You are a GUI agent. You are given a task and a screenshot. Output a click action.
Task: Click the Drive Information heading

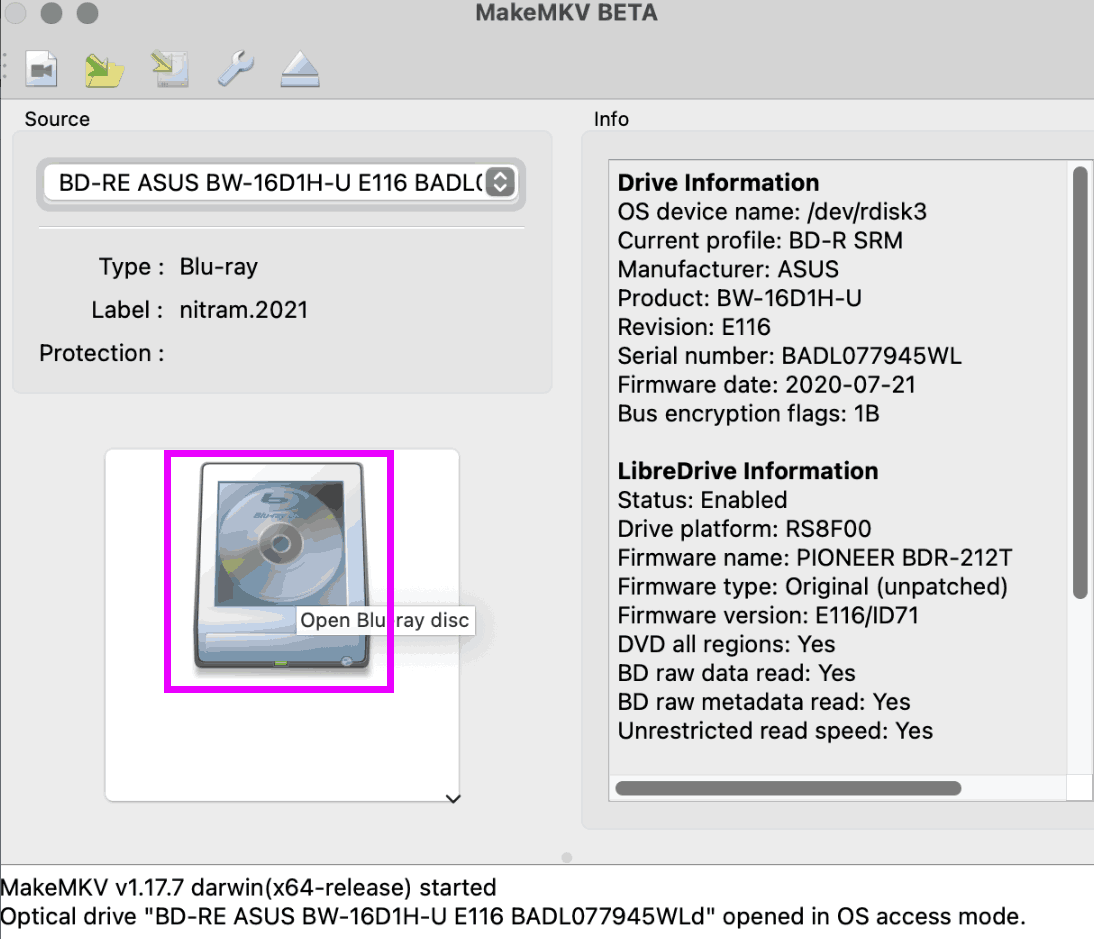point(718,183)
